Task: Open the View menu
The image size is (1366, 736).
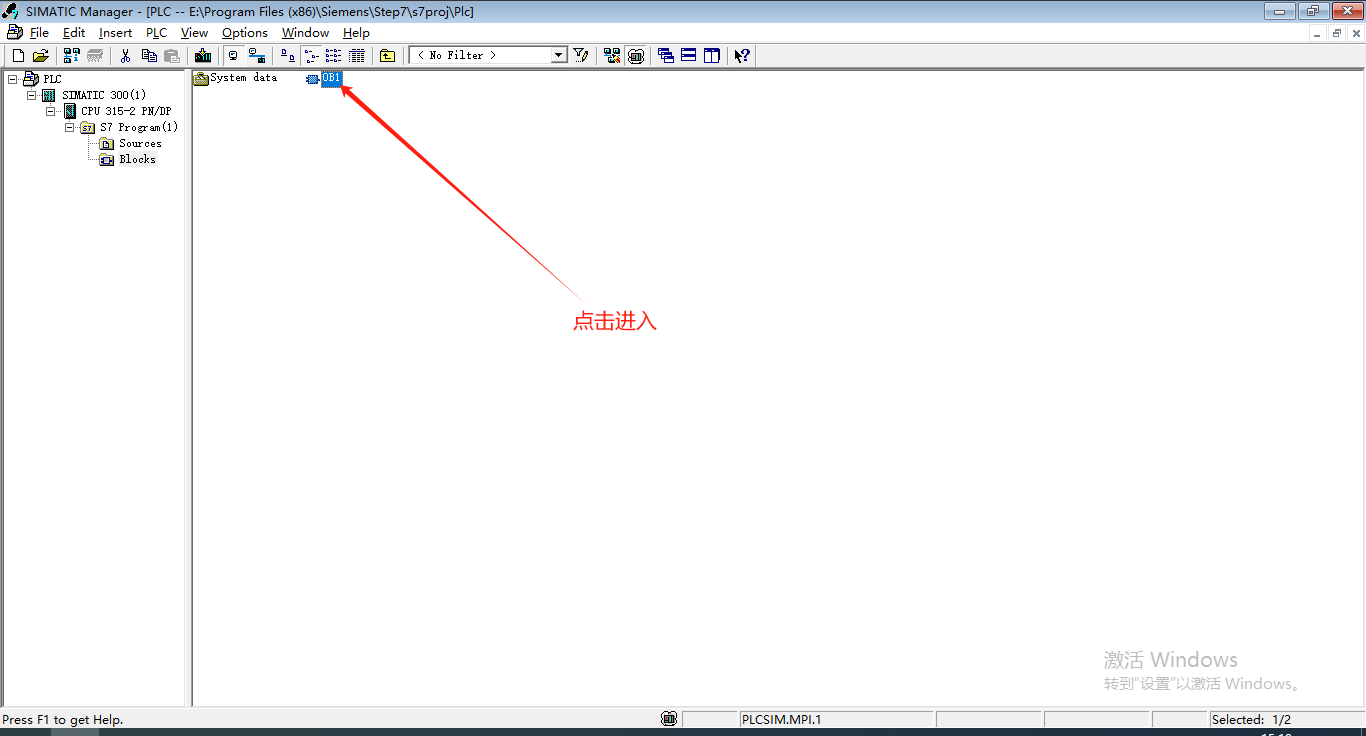Action: [194, 33]
